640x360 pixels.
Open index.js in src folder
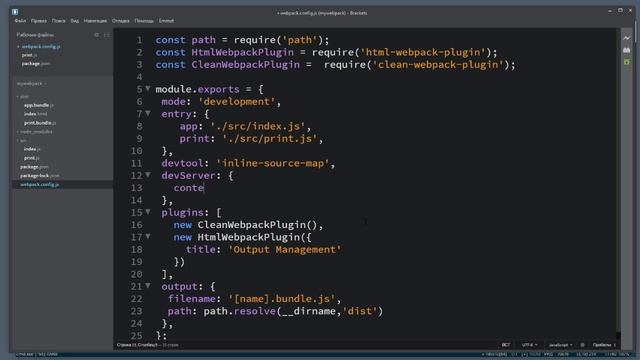click(32, 149)
